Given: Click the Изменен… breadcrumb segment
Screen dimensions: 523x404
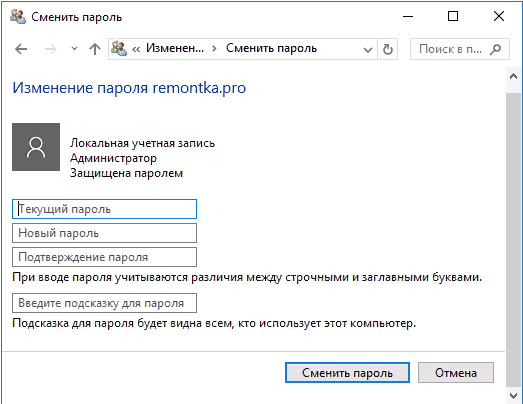Looking at the screenshot, I should pyautogui.click(x=175, y=48).
